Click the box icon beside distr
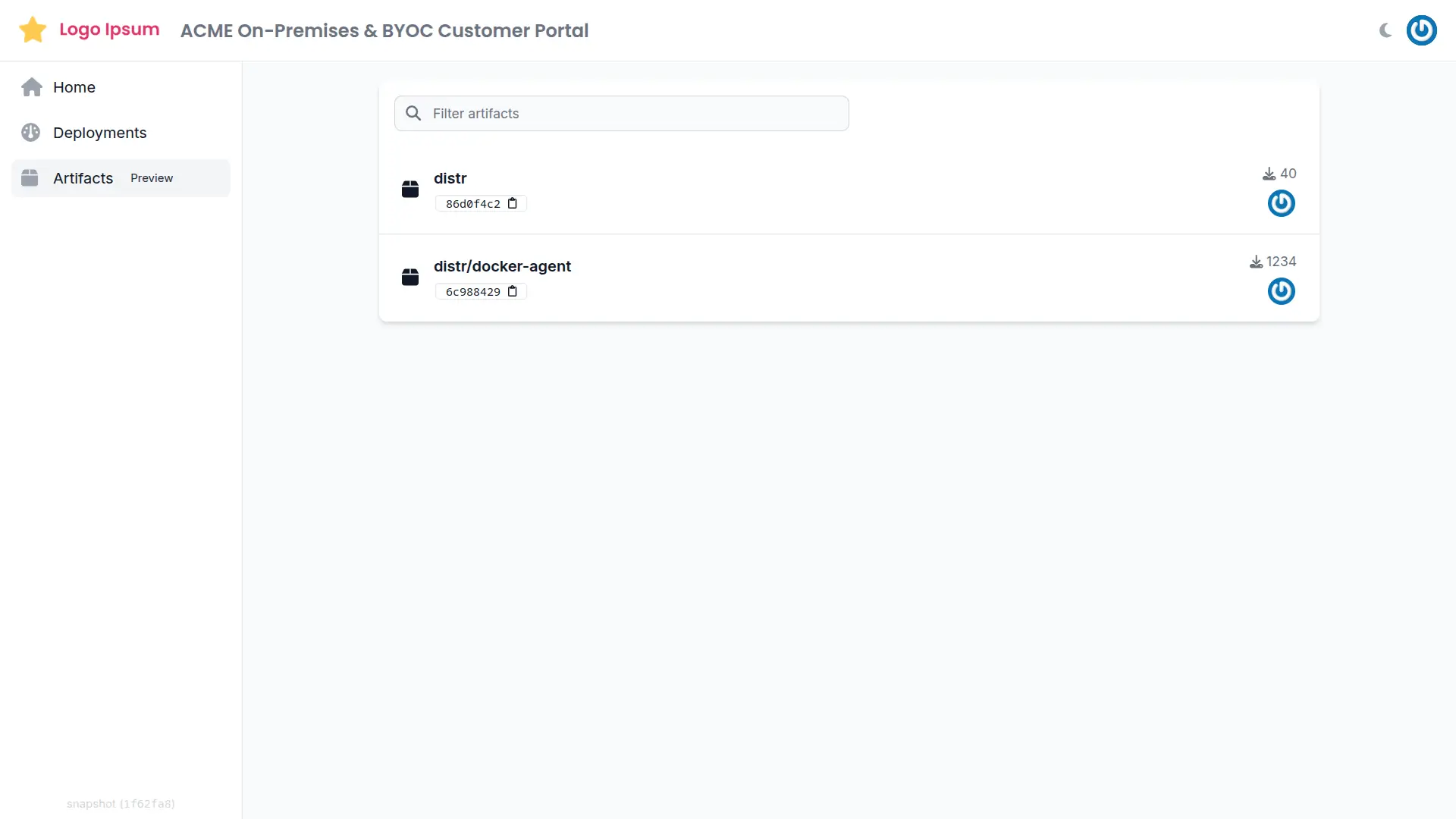Image resolution: width=1456 pixels, height=819 pixels. (410, 189)
